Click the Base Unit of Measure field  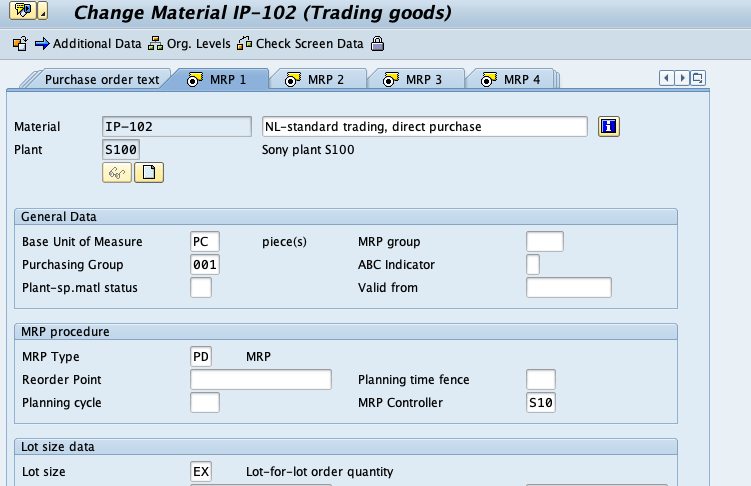(x=205, y=241)
